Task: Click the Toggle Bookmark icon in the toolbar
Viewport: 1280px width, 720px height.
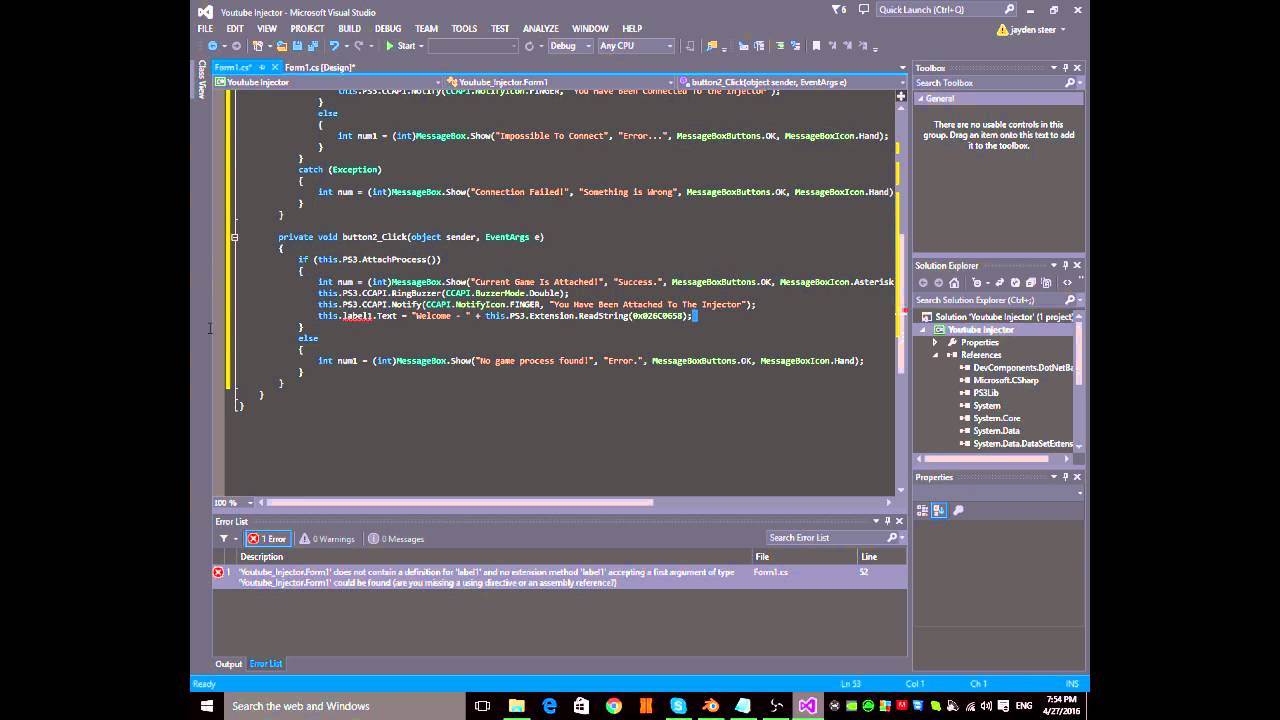Action: (816, 46)
